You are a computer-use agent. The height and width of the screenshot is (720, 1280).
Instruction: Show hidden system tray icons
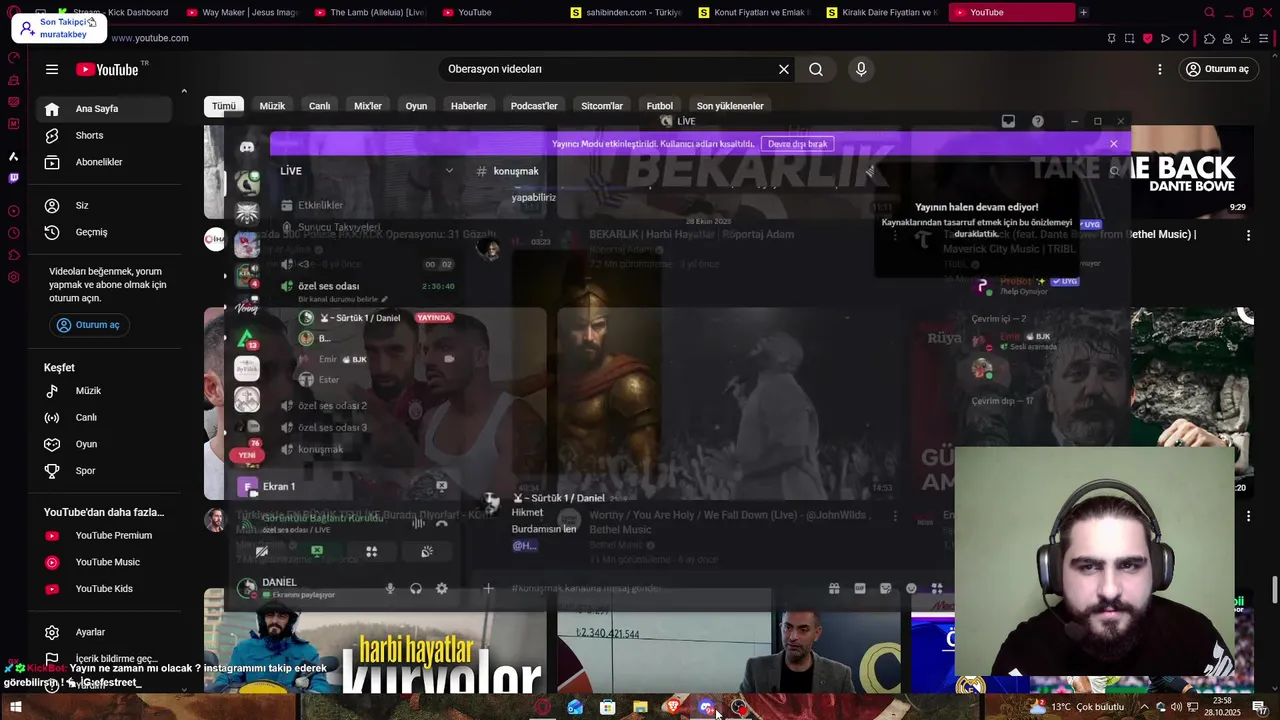(x=1144, y=707)
